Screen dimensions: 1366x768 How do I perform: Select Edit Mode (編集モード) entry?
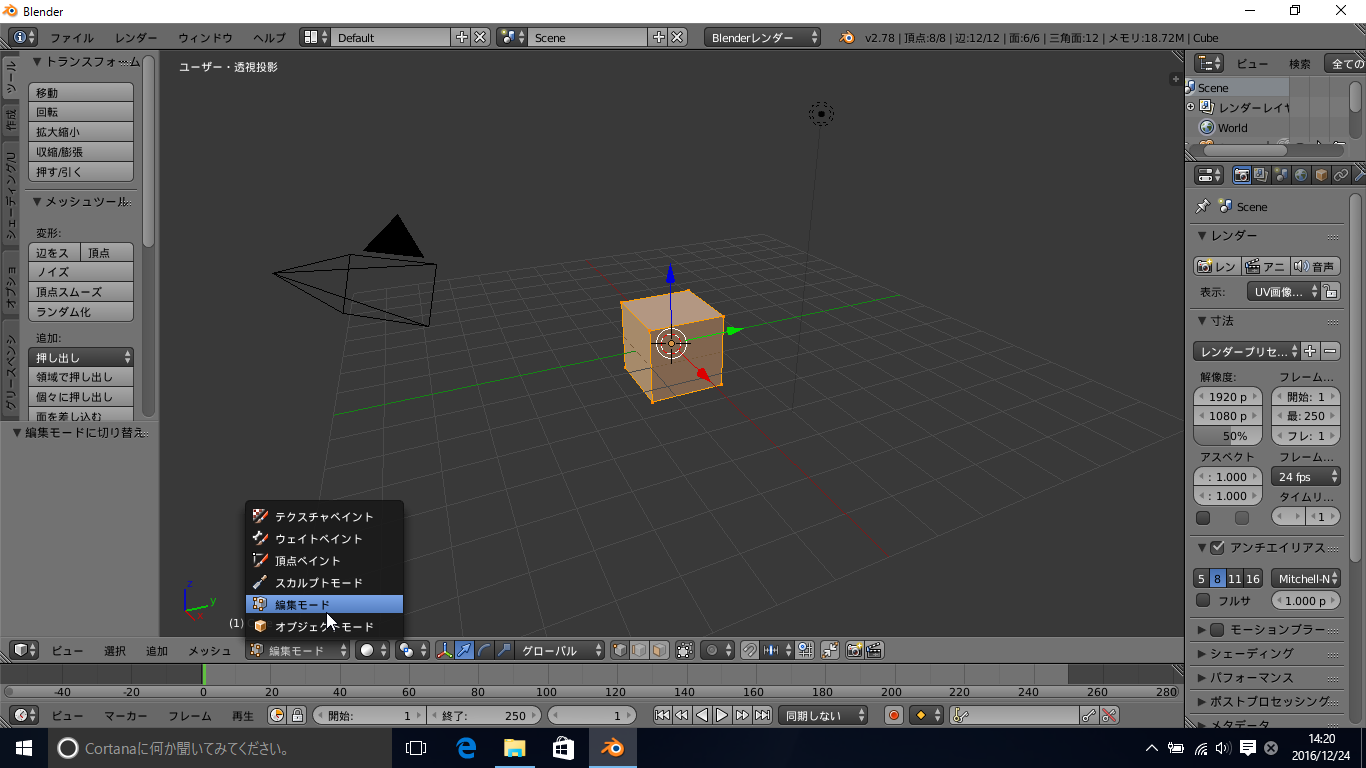coord(324,605)
